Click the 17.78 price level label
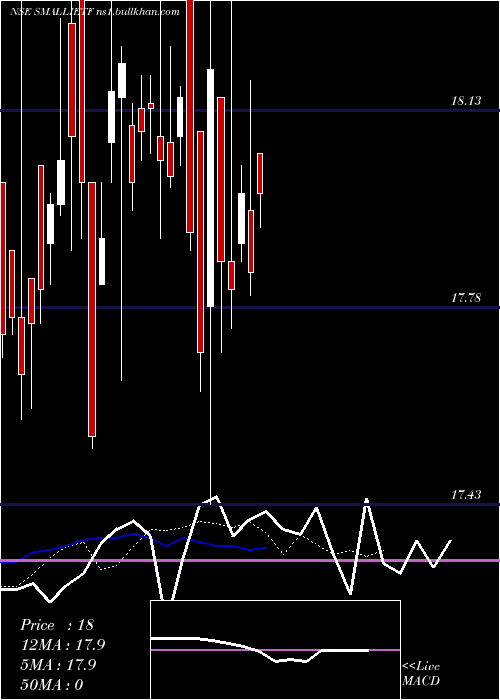 point(466,298)
